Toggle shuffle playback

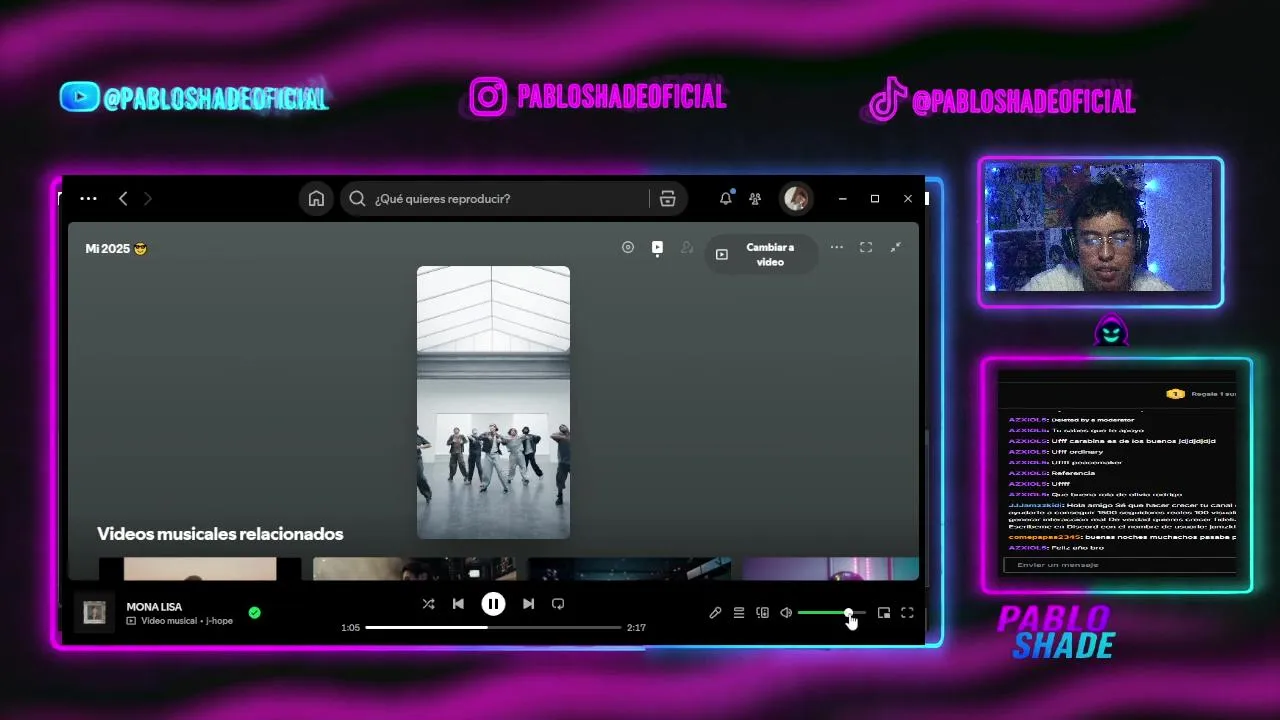point(428,604)
